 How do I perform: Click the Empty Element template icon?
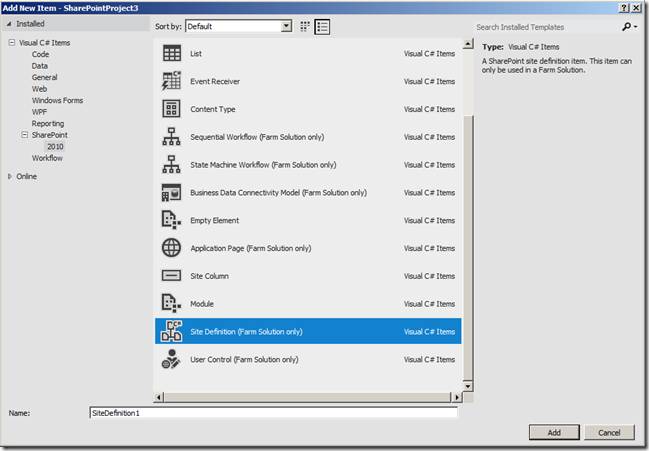(171, 220)
